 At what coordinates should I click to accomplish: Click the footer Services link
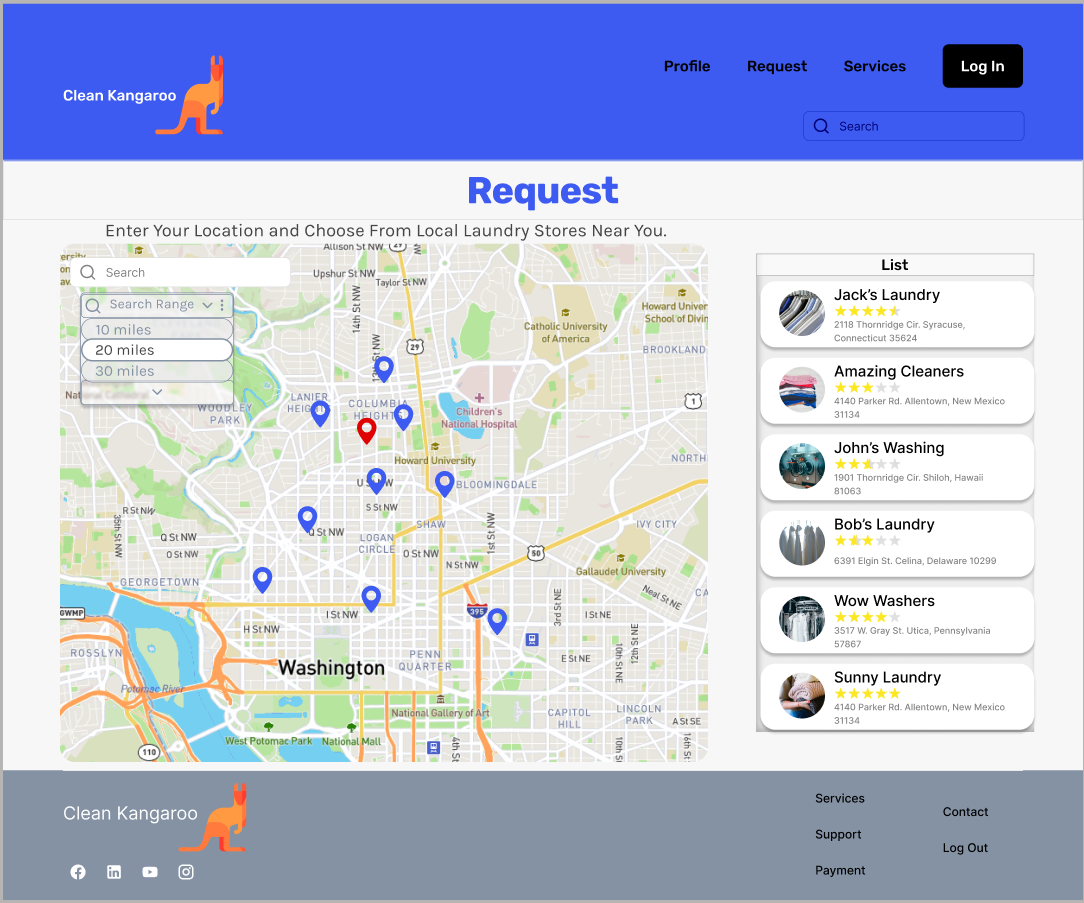[x=839, y=799]
